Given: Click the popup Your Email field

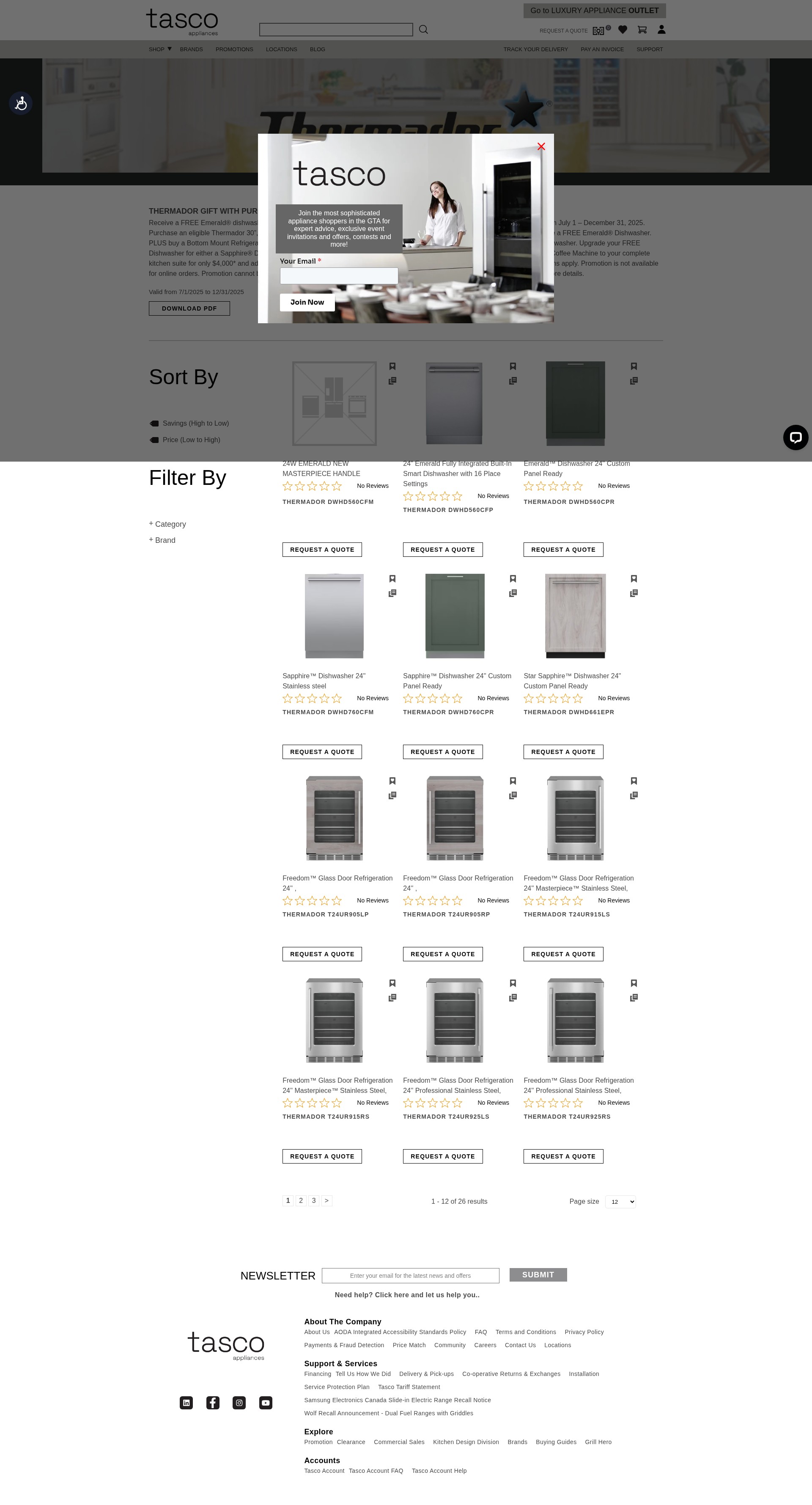Looking at the screenshot, I should (x=339, y=276).
